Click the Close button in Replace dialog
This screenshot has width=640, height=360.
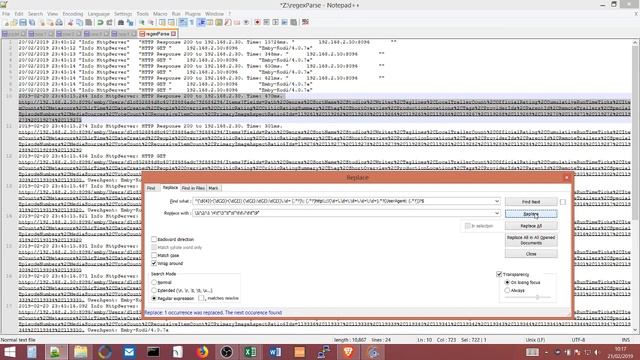click(x=531, y=254)
